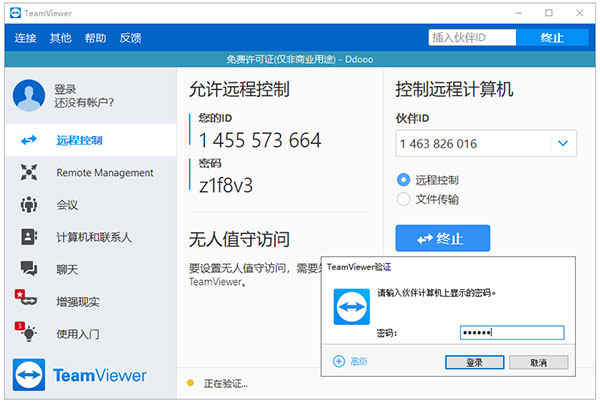The height and width of the screenshot is (403, 600).
Task: Maximize the TeamViewer window
Action: 549,13
